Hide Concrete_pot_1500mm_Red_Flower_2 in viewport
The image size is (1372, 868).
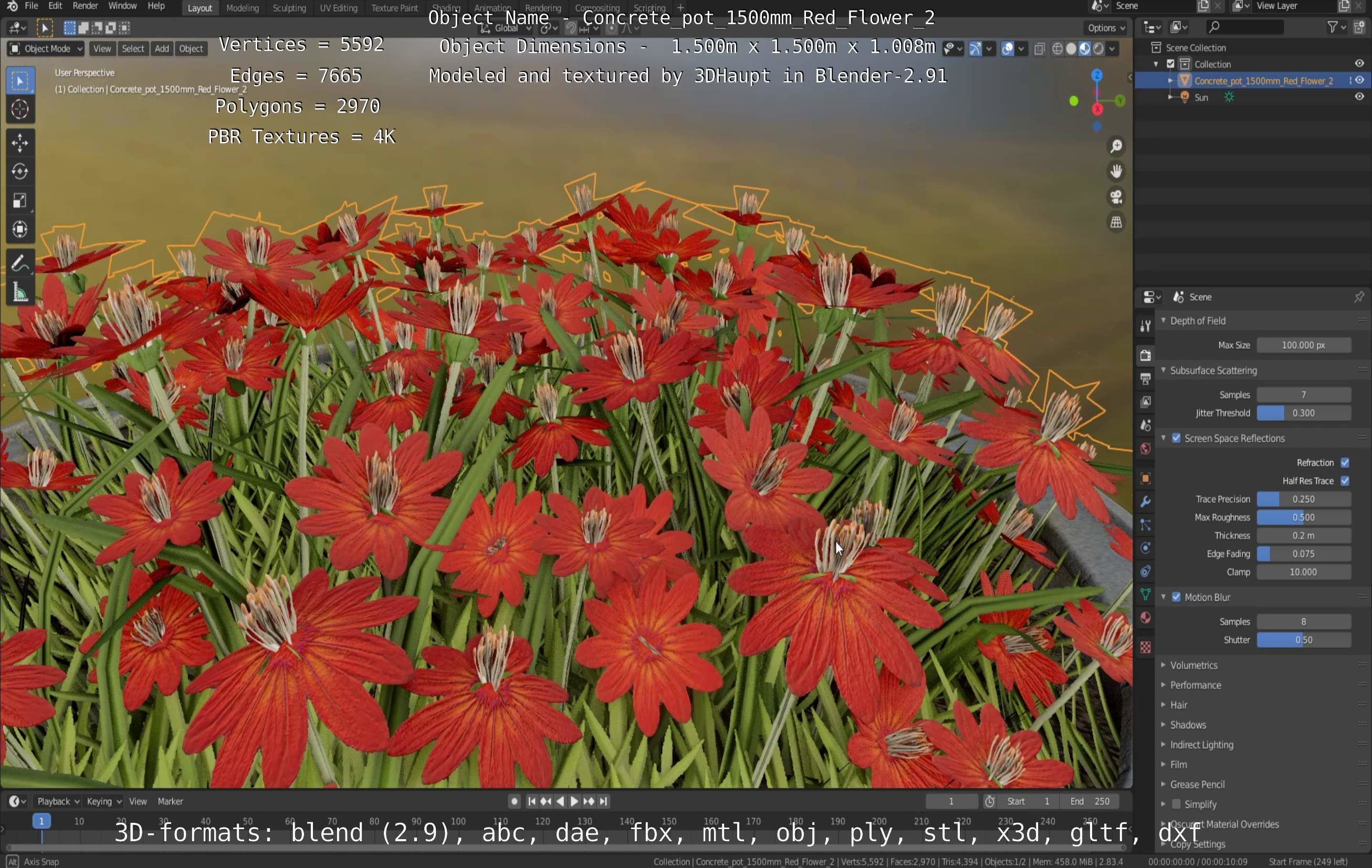point(1359,80)
